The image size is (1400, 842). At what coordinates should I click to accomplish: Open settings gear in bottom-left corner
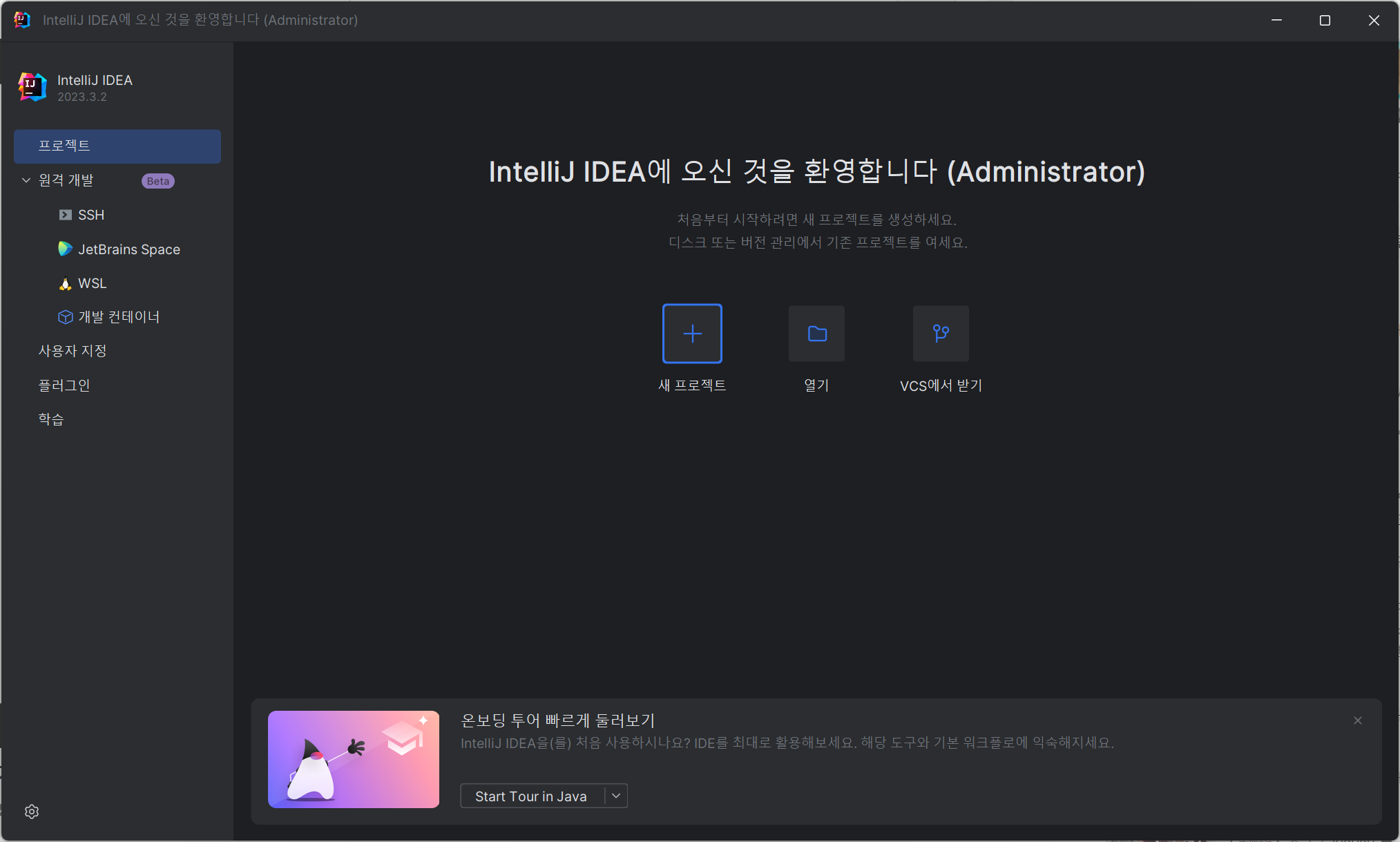32,812
